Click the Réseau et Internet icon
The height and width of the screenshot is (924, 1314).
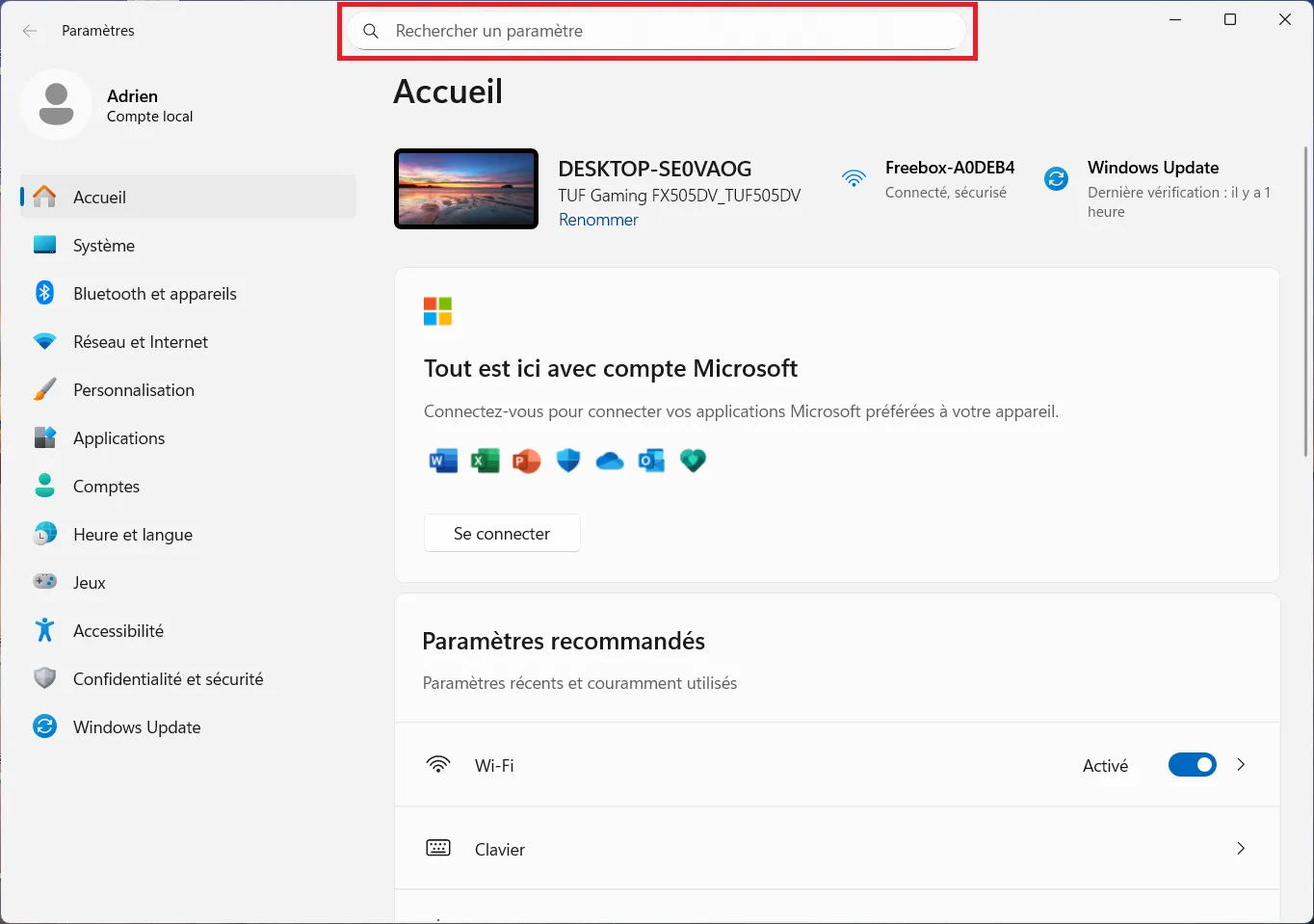(44, 341)
